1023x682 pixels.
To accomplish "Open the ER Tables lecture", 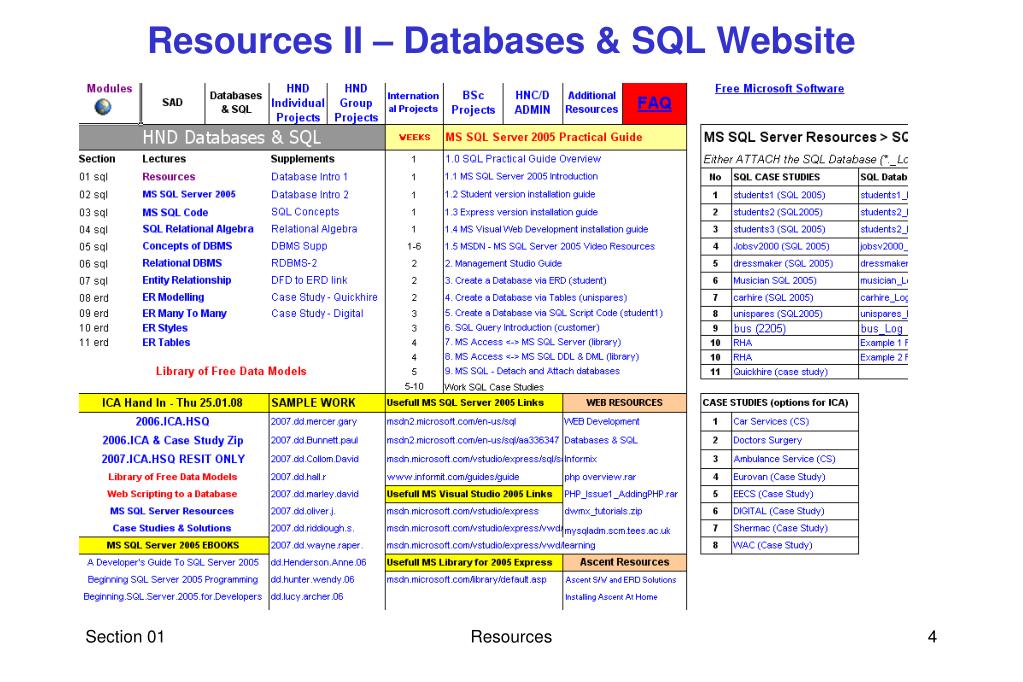I will point(166,343).
